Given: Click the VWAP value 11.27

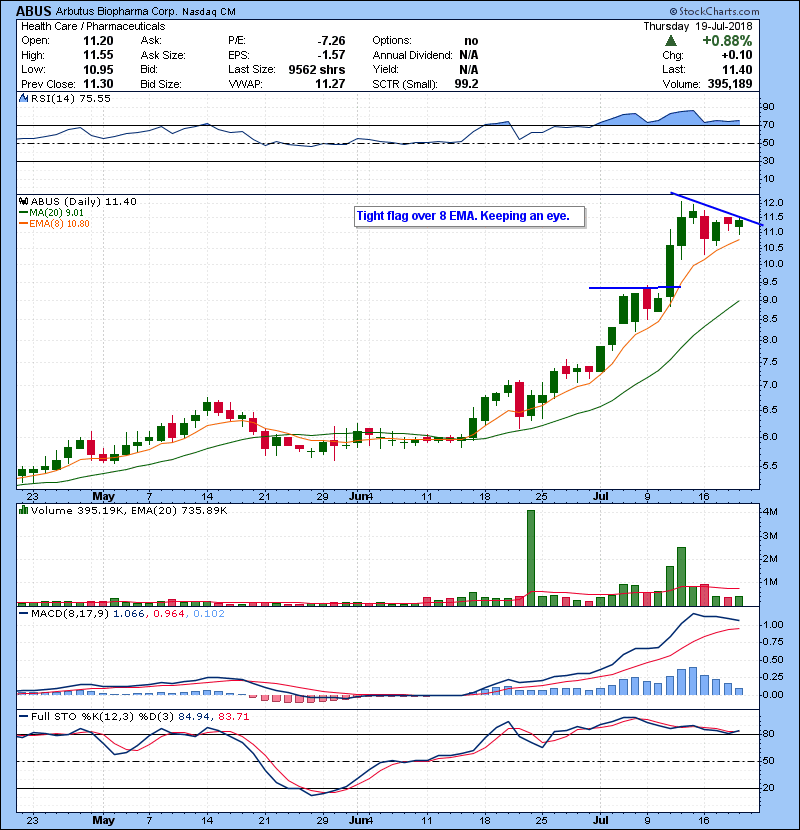Looking at the screenshot, I should 330,84.
